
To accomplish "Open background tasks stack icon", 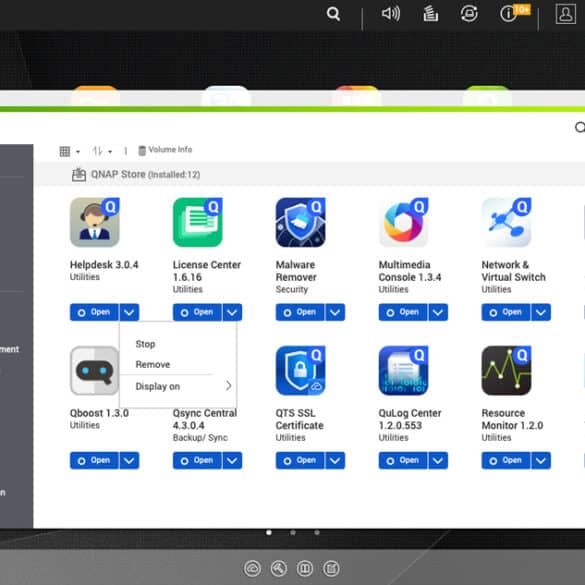I will [x=431, y=14].
